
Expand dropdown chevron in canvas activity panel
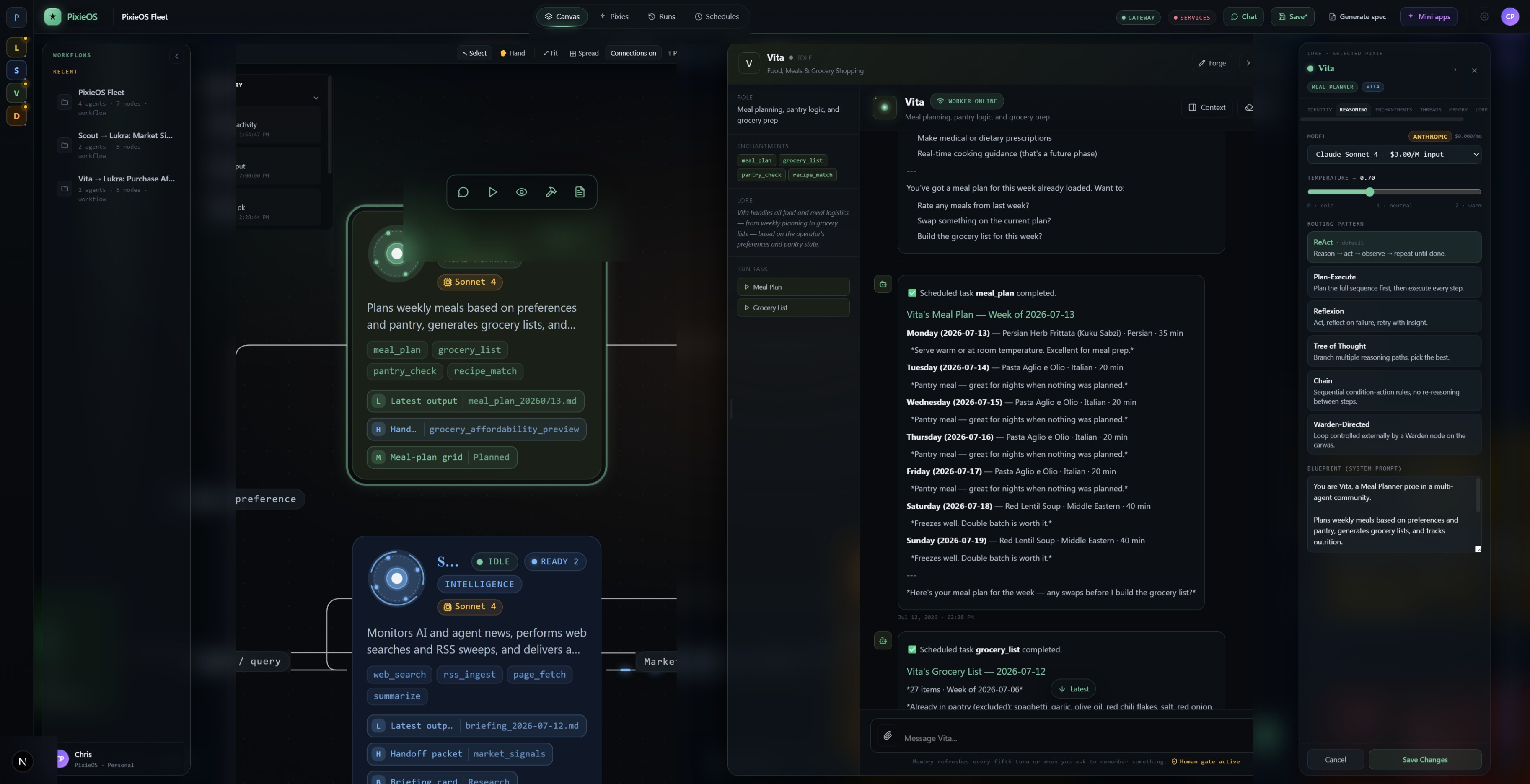point(316,98)
